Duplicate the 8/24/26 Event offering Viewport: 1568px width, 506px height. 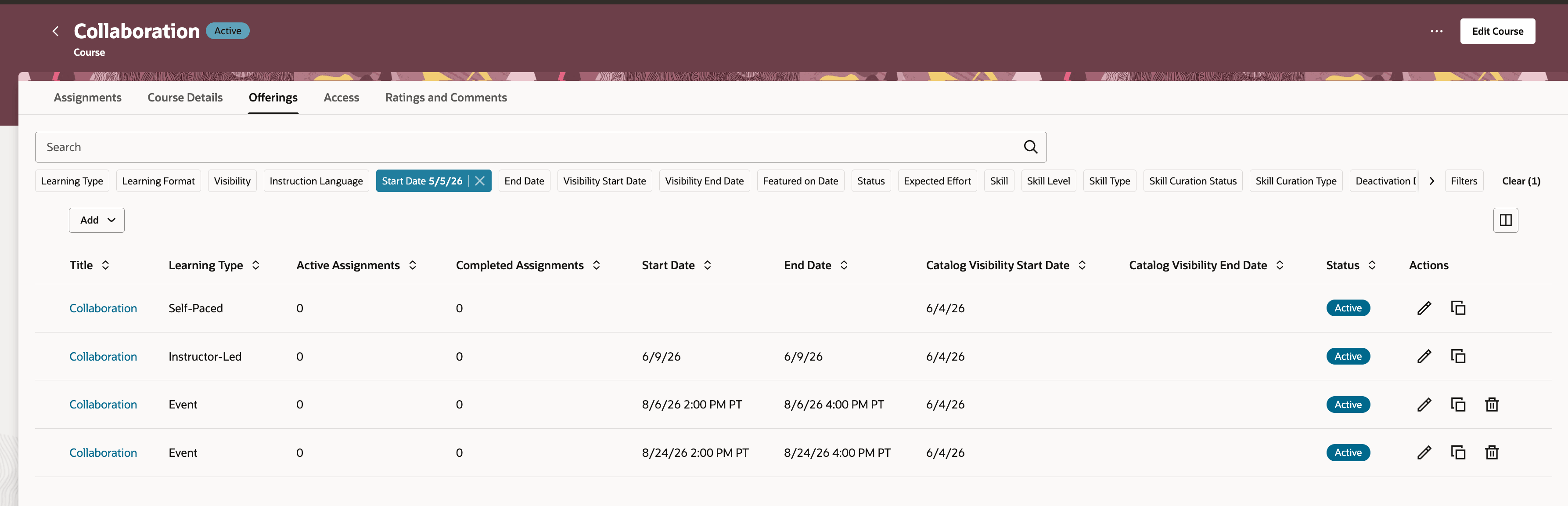(x=1458, y=452)
